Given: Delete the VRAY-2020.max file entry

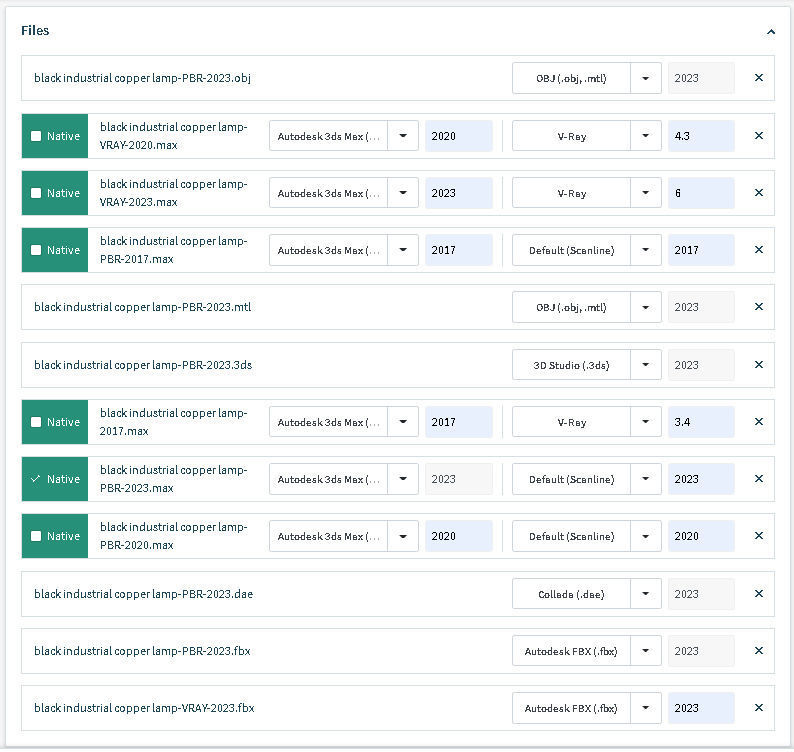Looking at the screenshot, I should click(x=759, y=136).
